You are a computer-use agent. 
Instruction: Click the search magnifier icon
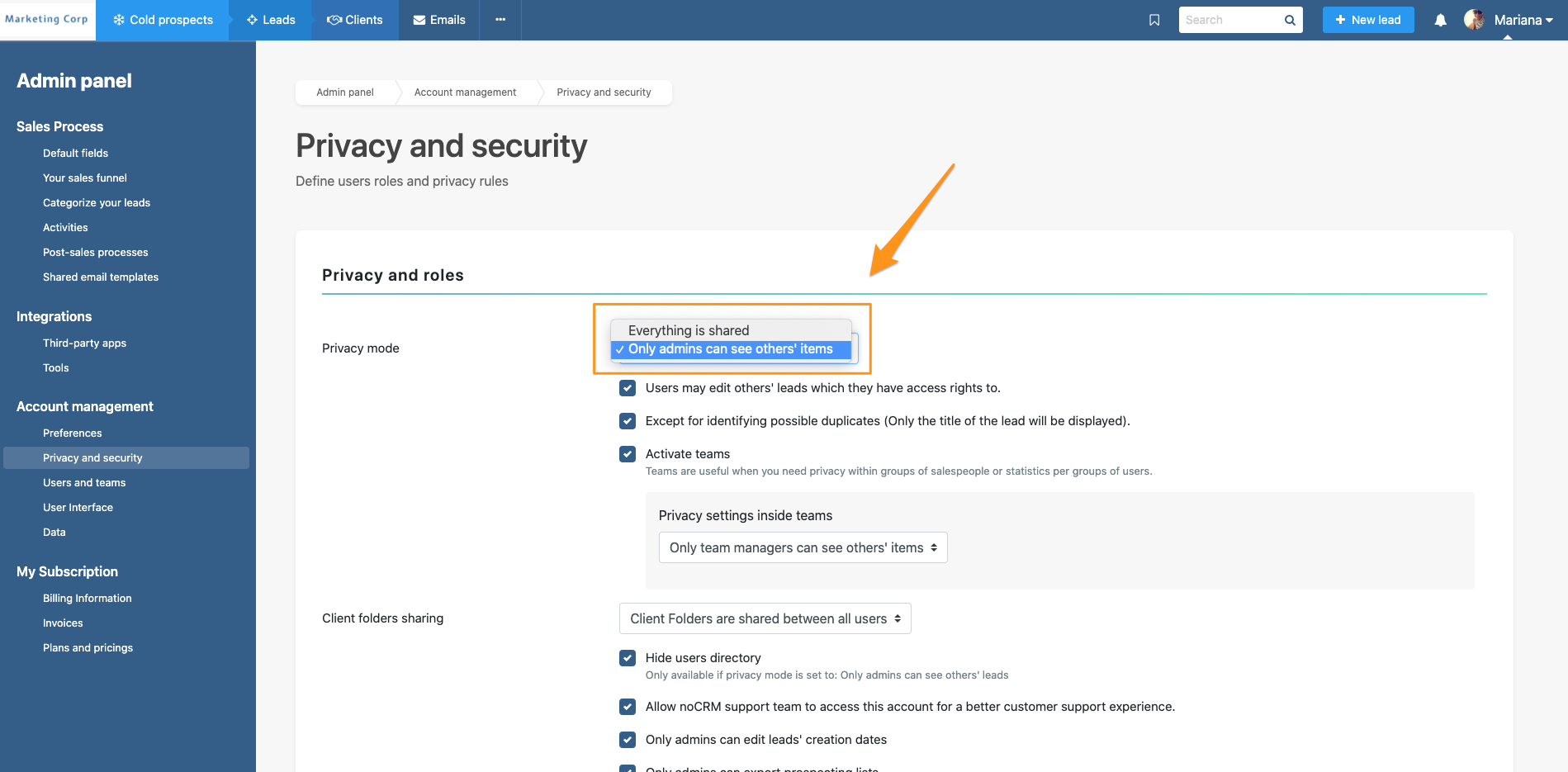[1290, 20]
